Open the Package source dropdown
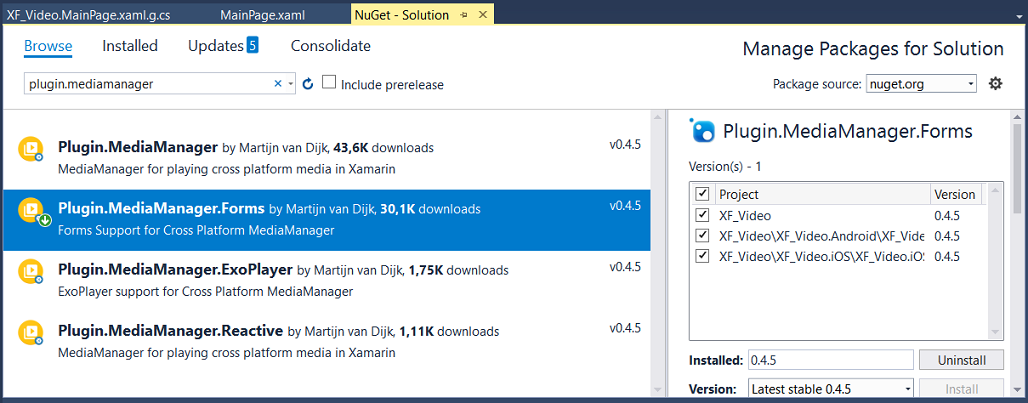The height and width of the screenshot is (403, 1028). [x=921, y=84]
